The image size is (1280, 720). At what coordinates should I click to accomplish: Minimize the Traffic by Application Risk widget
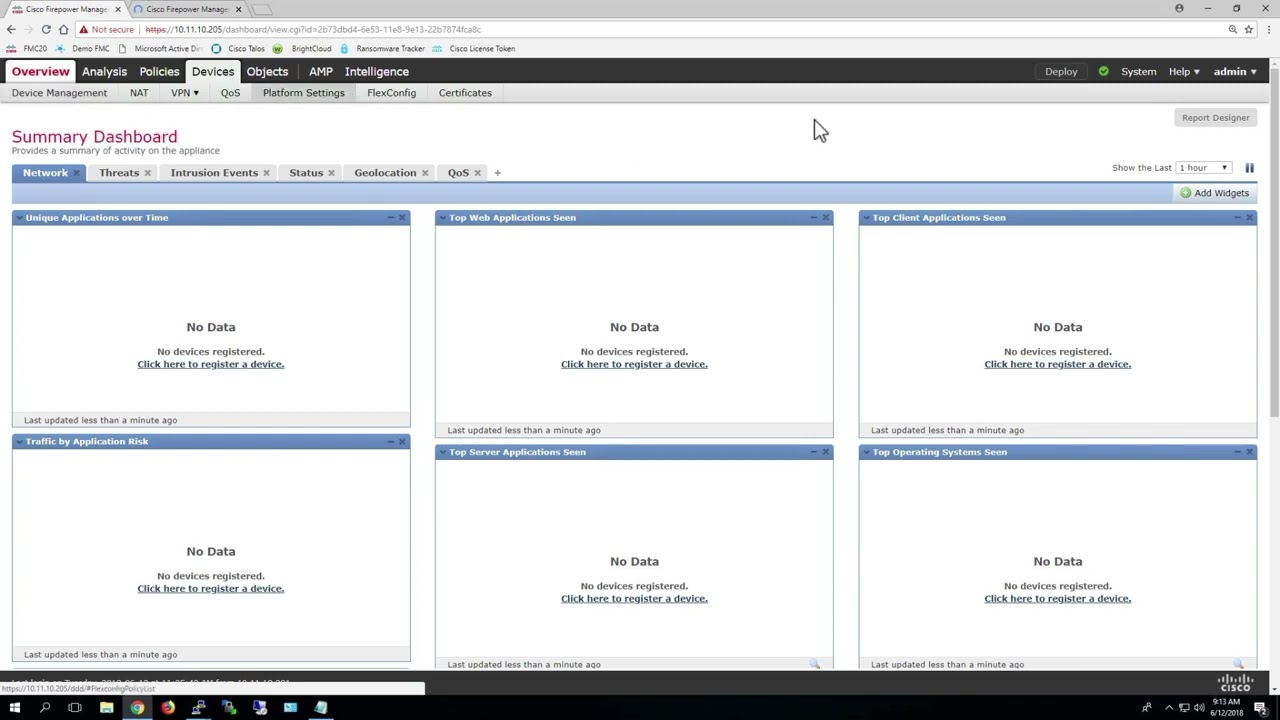tap(391, 442)
